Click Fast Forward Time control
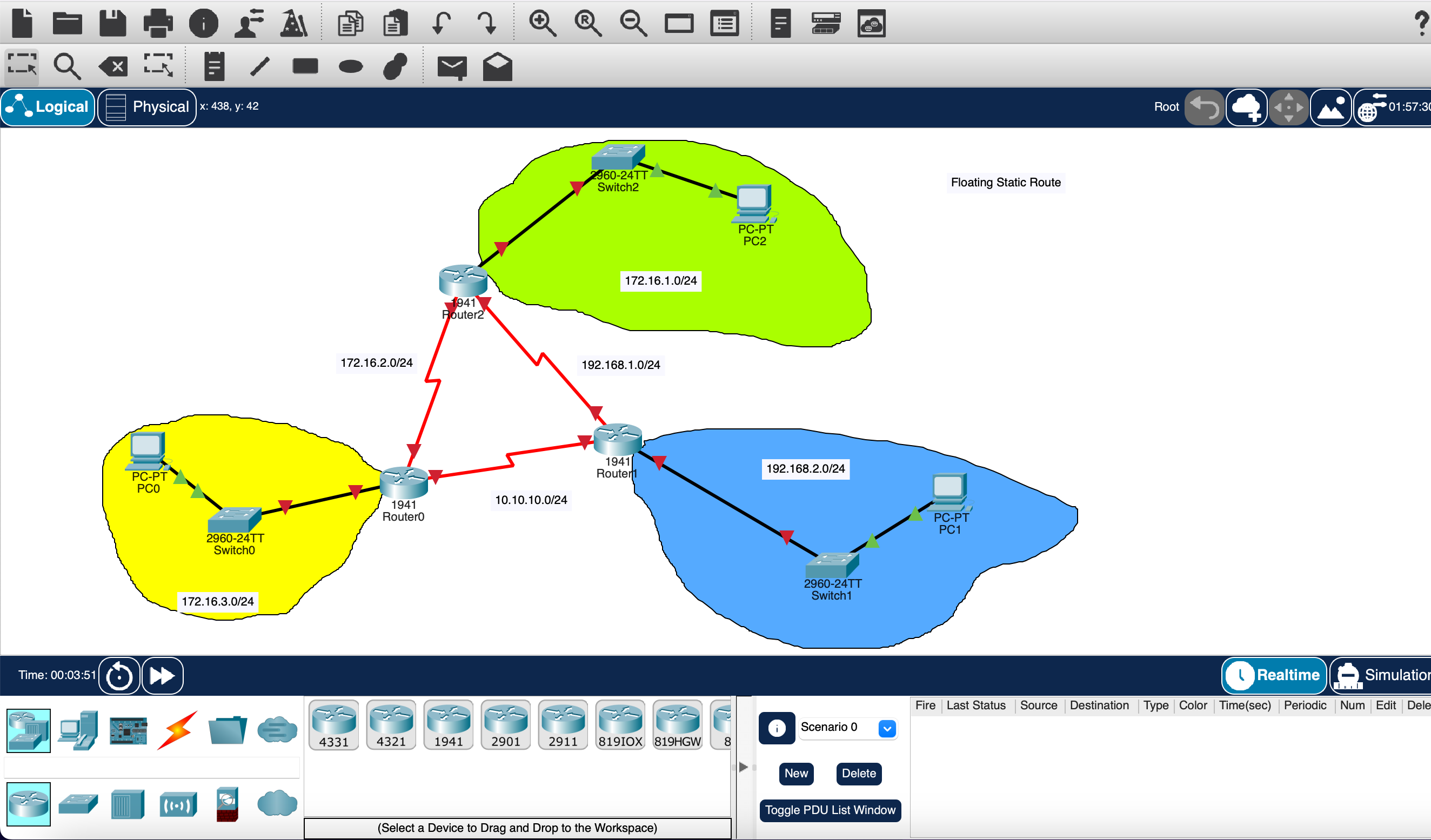This screenshot has height=840, width=1431. [163, 675]
